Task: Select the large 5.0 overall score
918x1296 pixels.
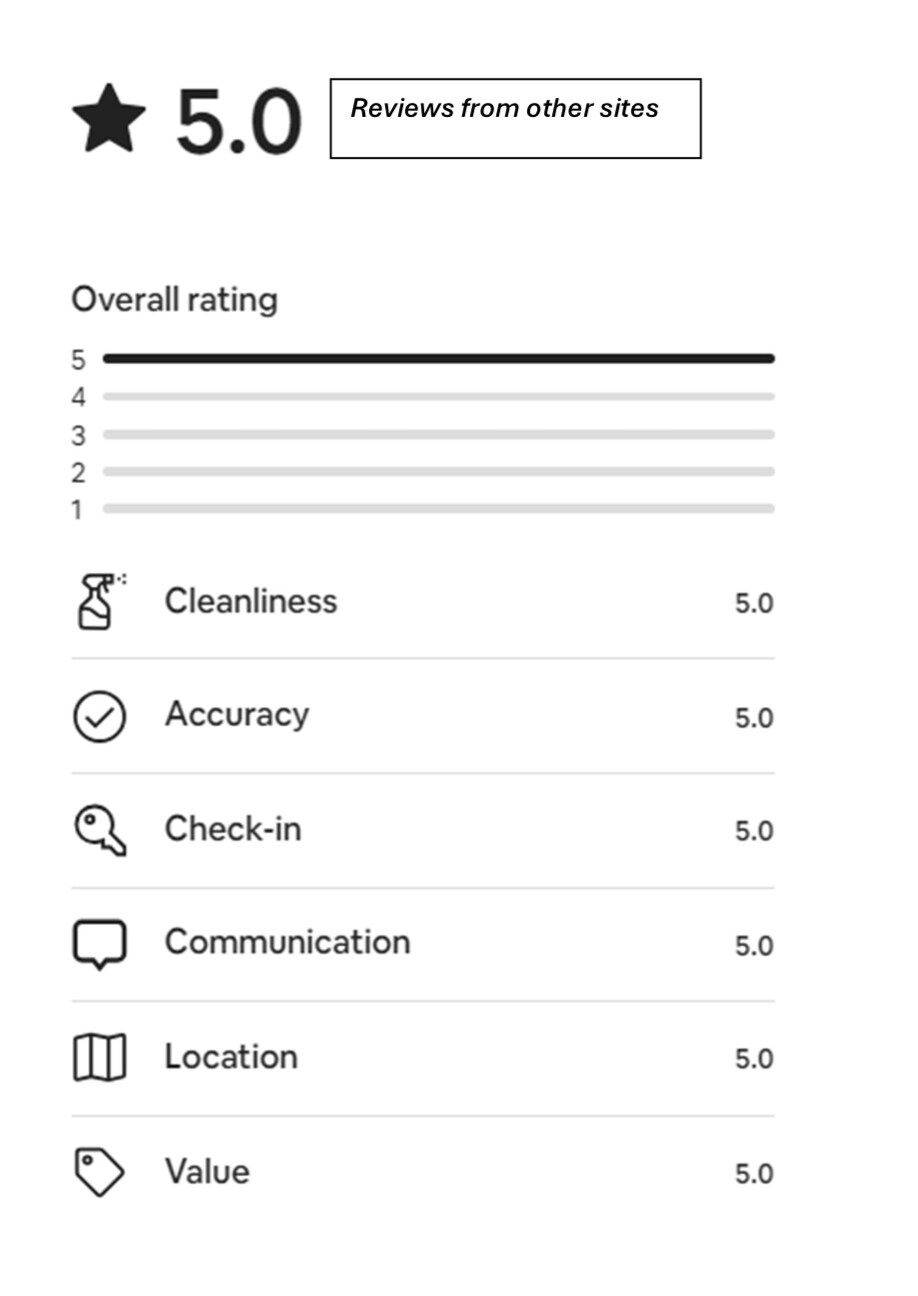Action: pos(239,123)
